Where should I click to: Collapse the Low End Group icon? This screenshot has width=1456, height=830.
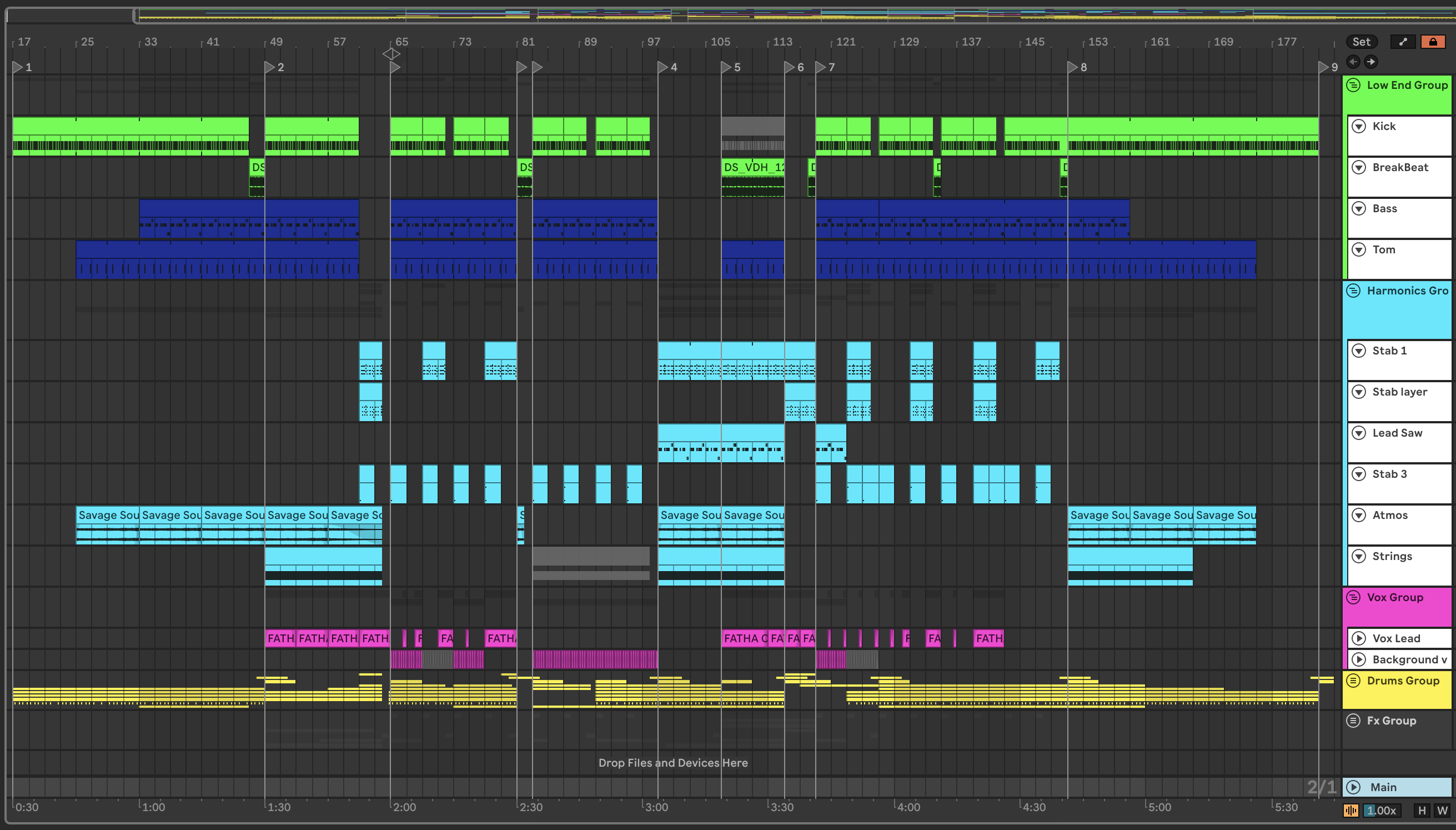coord(1353,86)
